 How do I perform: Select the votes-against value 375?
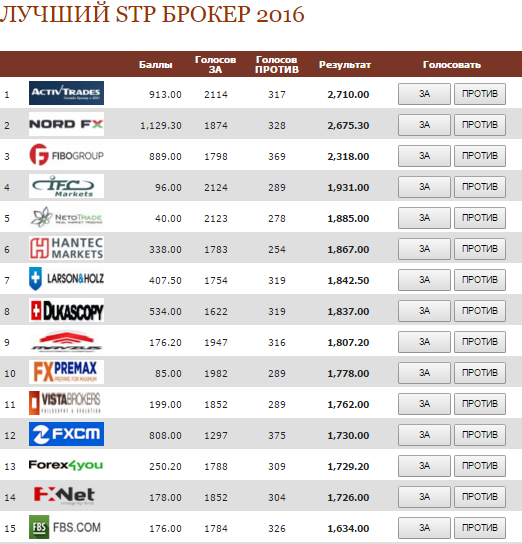pyautogui.click(x=277, y=436)
